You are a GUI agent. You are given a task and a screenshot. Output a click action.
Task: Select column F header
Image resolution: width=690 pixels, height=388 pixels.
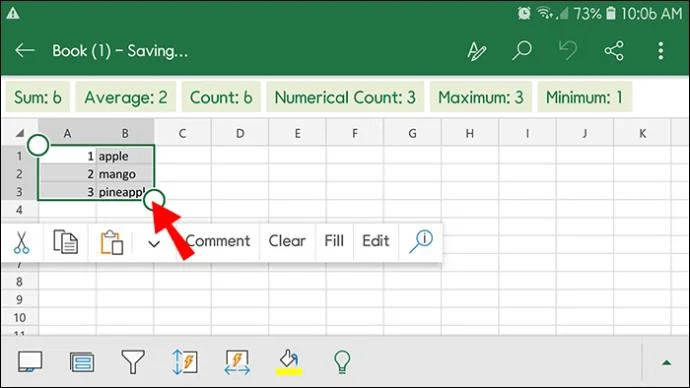355,133
